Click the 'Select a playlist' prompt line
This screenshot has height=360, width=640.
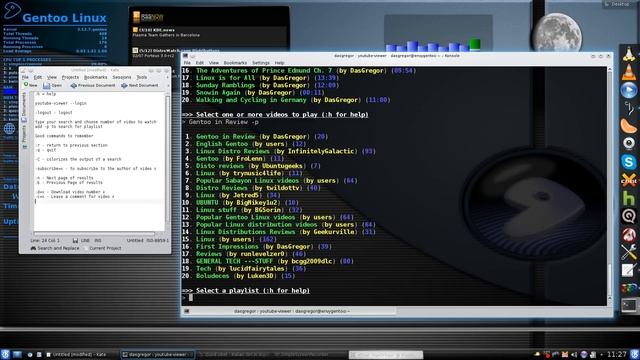246,291
